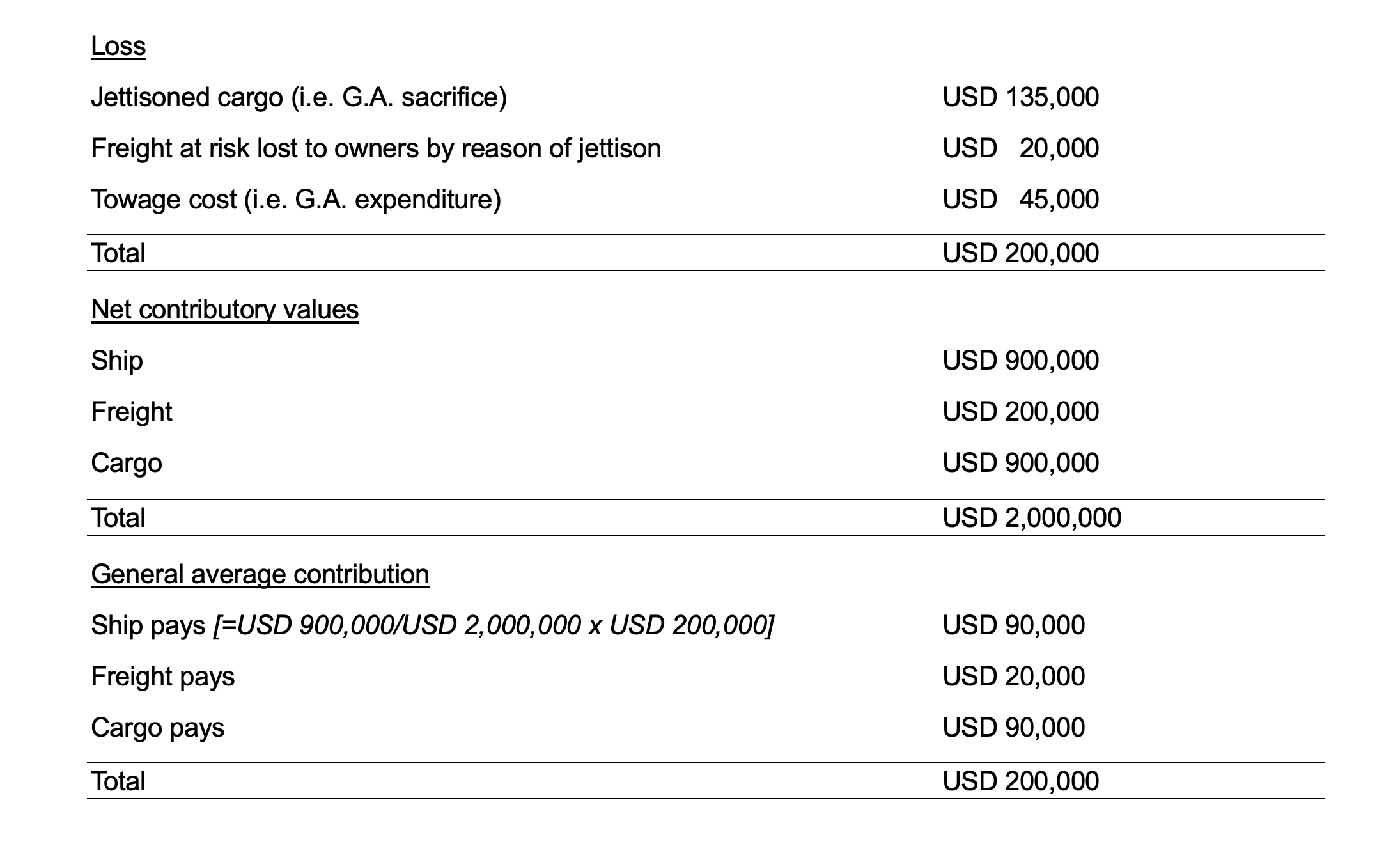Image resolution: width=1400 pixels, height=853 pixels.
Task: Select Ship value USD 900,000
Action: [1021, 361]
